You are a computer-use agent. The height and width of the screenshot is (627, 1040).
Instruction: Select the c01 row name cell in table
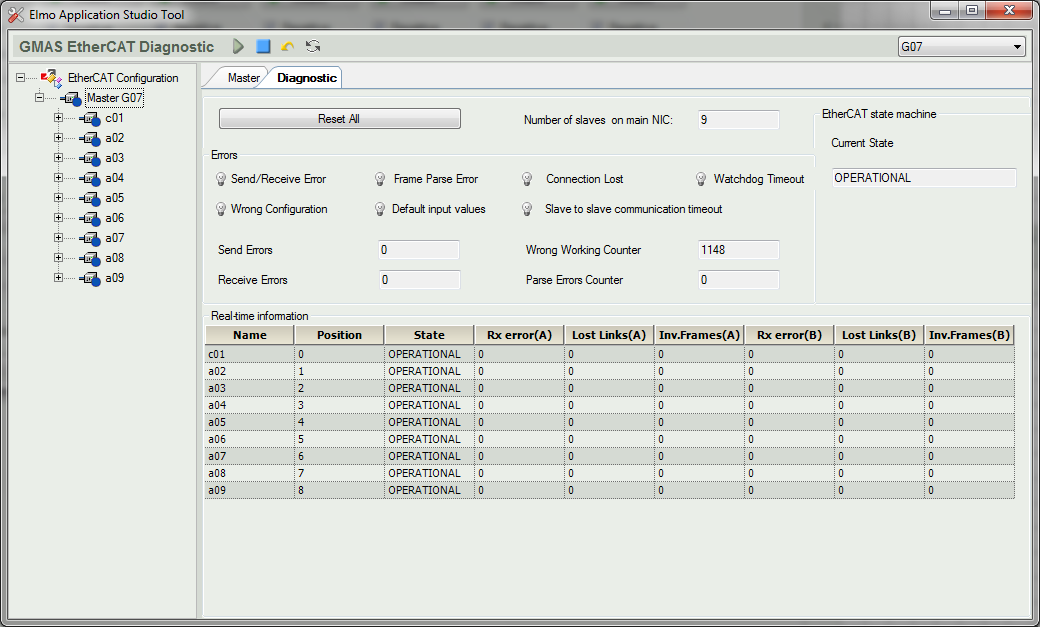tap(249, 354)
